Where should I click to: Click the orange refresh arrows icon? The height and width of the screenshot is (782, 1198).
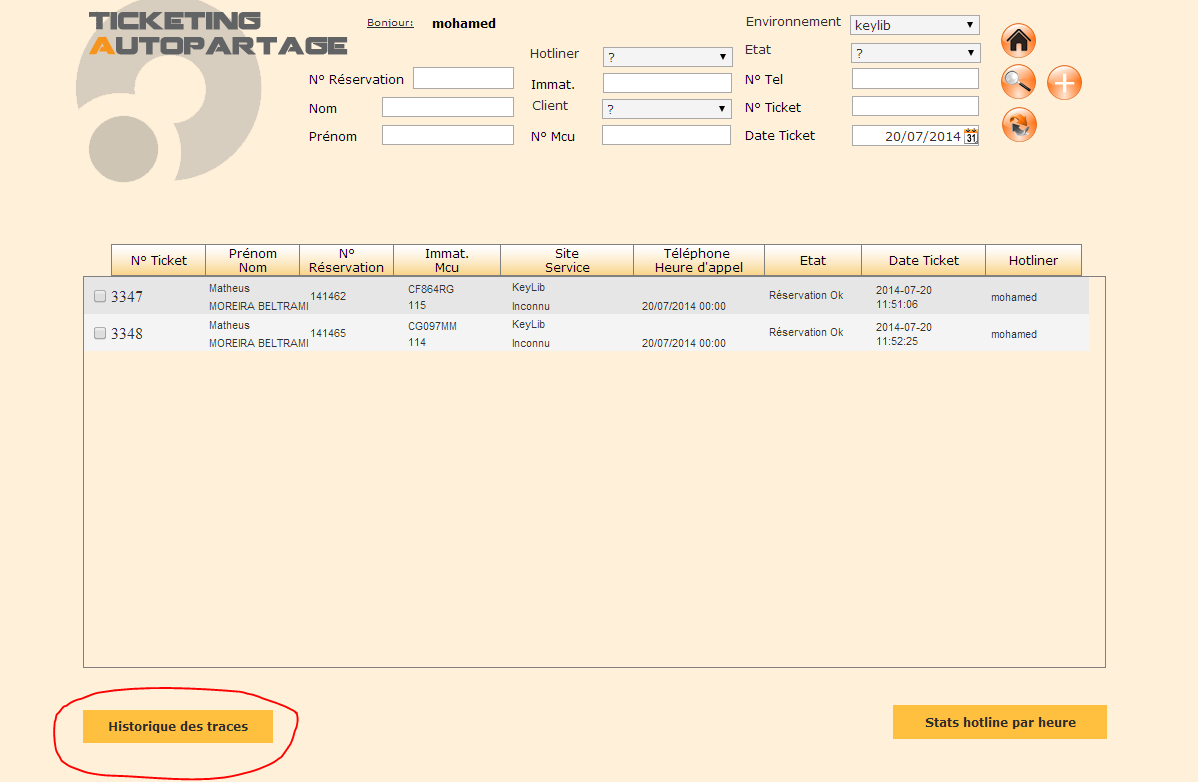coord(1018,125)
